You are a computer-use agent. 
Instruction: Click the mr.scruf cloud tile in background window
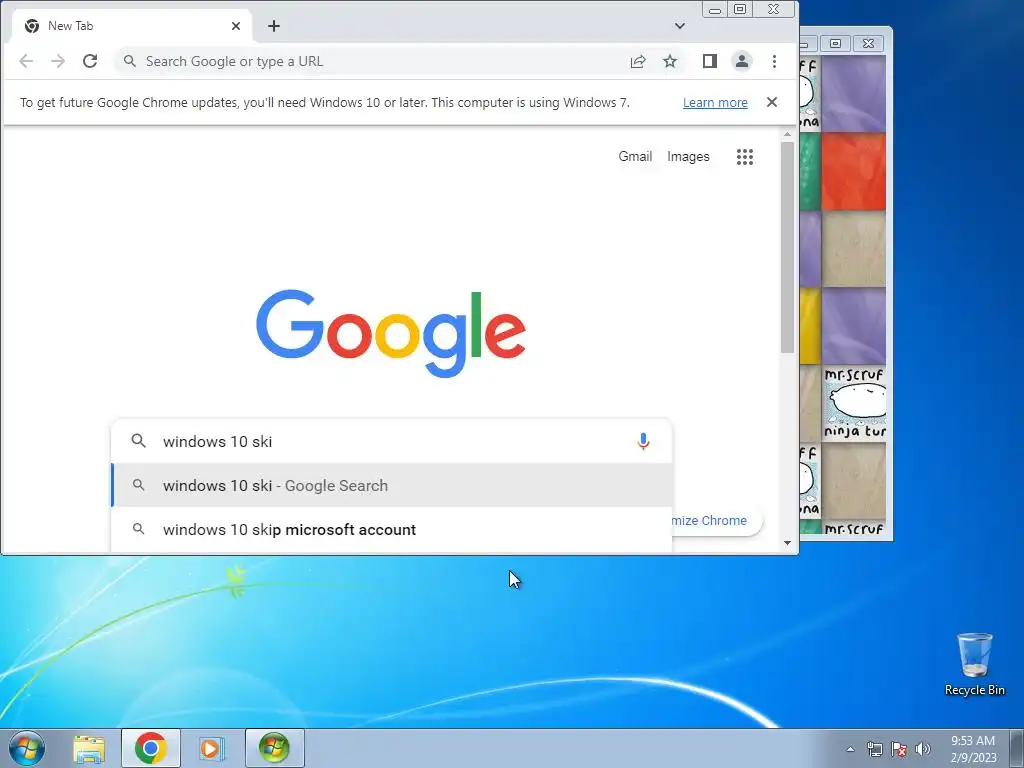(854, 403)
